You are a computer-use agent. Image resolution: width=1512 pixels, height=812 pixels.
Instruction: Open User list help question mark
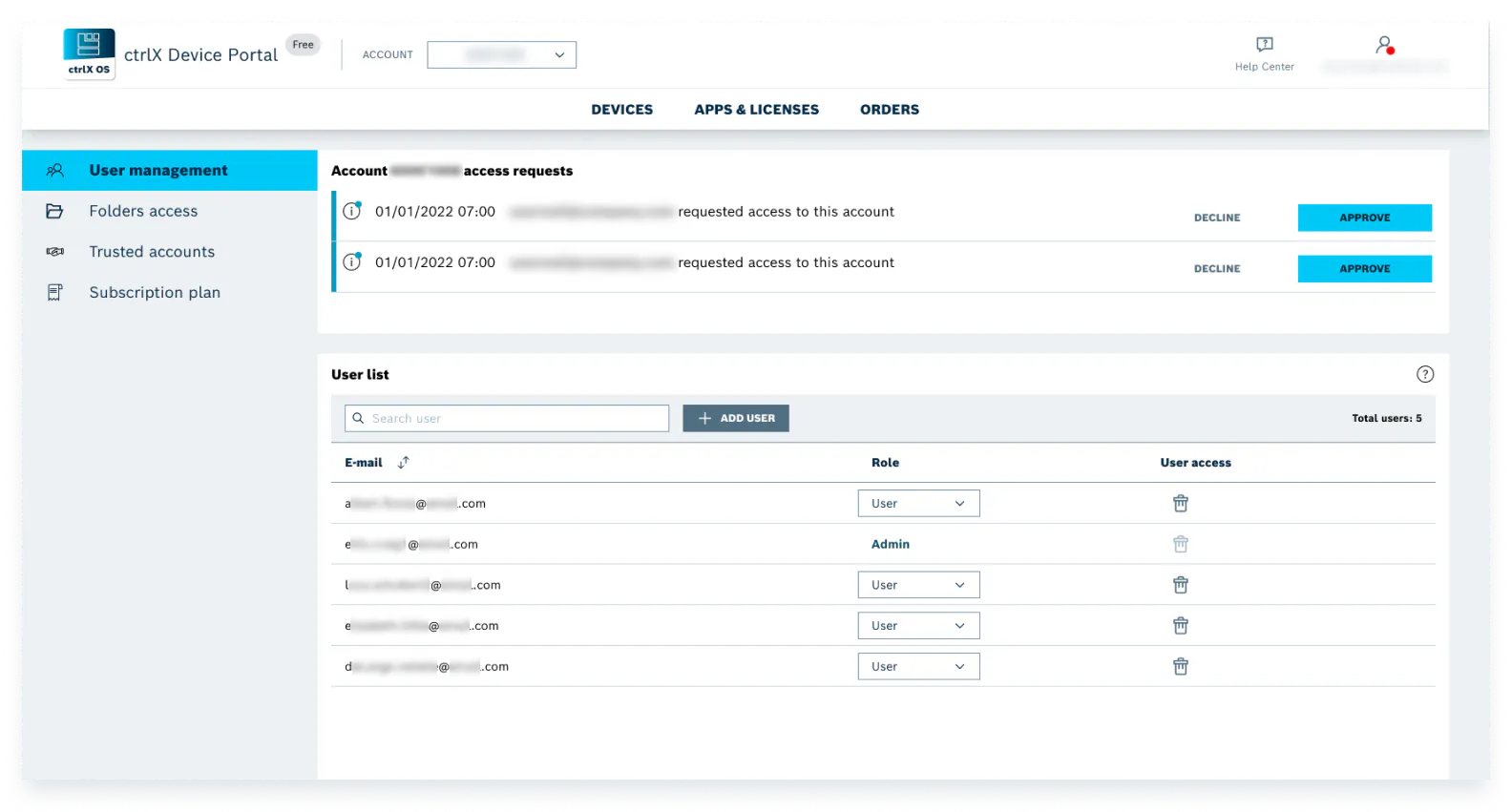pos(1425,374)
